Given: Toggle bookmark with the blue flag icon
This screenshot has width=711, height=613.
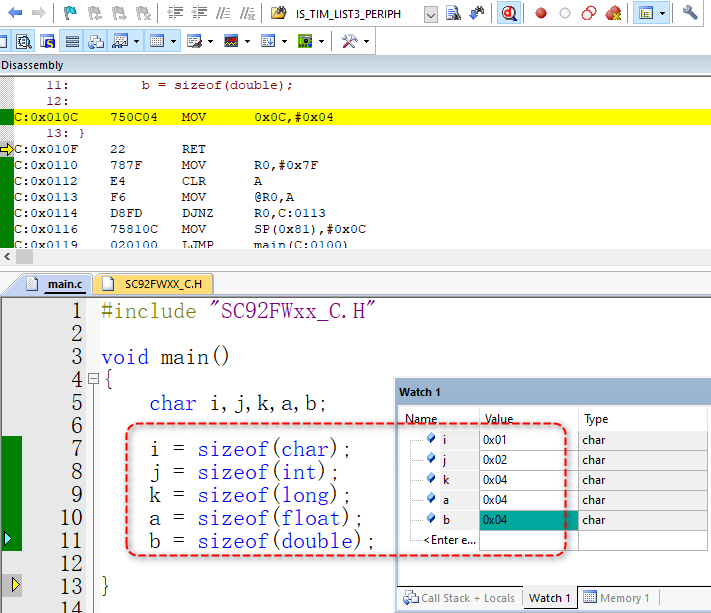Looking at the screenshot, I should click(x=70, y=13).
